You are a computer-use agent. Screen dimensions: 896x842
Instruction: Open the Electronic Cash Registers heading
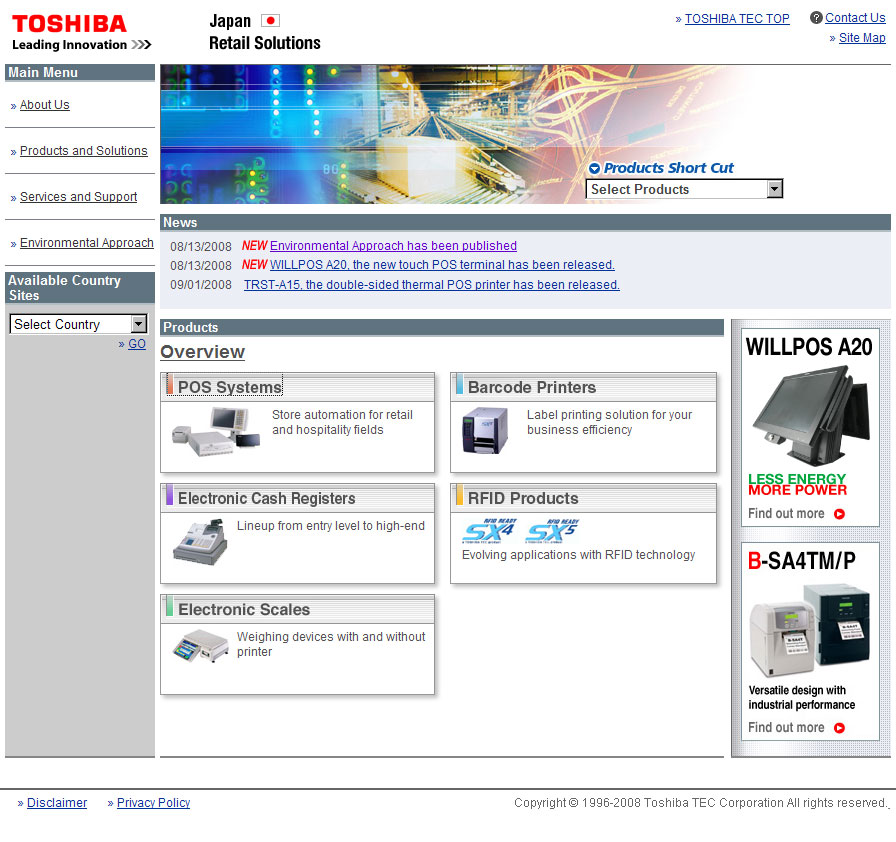coord(266,499)
